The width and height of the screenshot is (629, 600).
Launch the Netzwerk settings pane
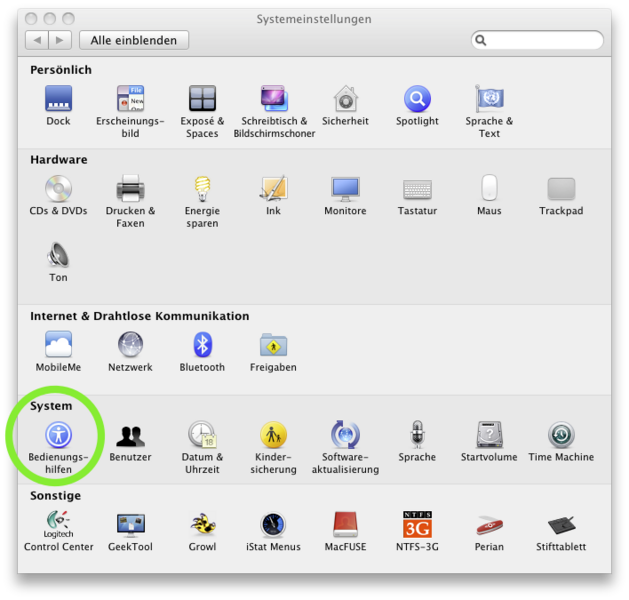tap(130, 345)
